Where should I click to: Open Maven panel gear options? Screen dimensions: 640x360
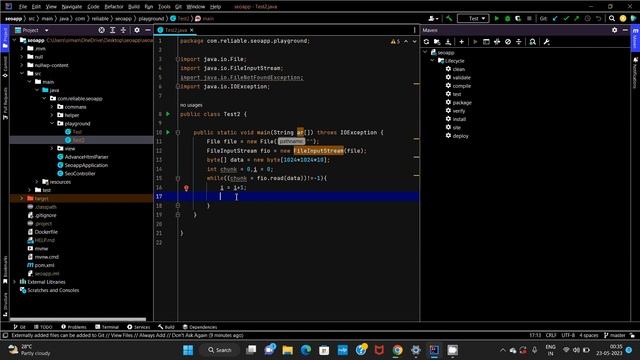(614, 30)
